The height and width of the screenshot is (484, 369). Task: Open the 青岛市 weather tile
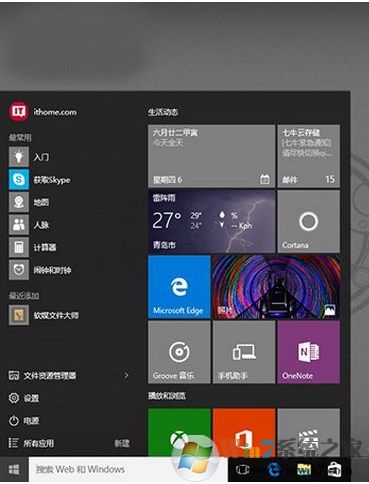212,221
